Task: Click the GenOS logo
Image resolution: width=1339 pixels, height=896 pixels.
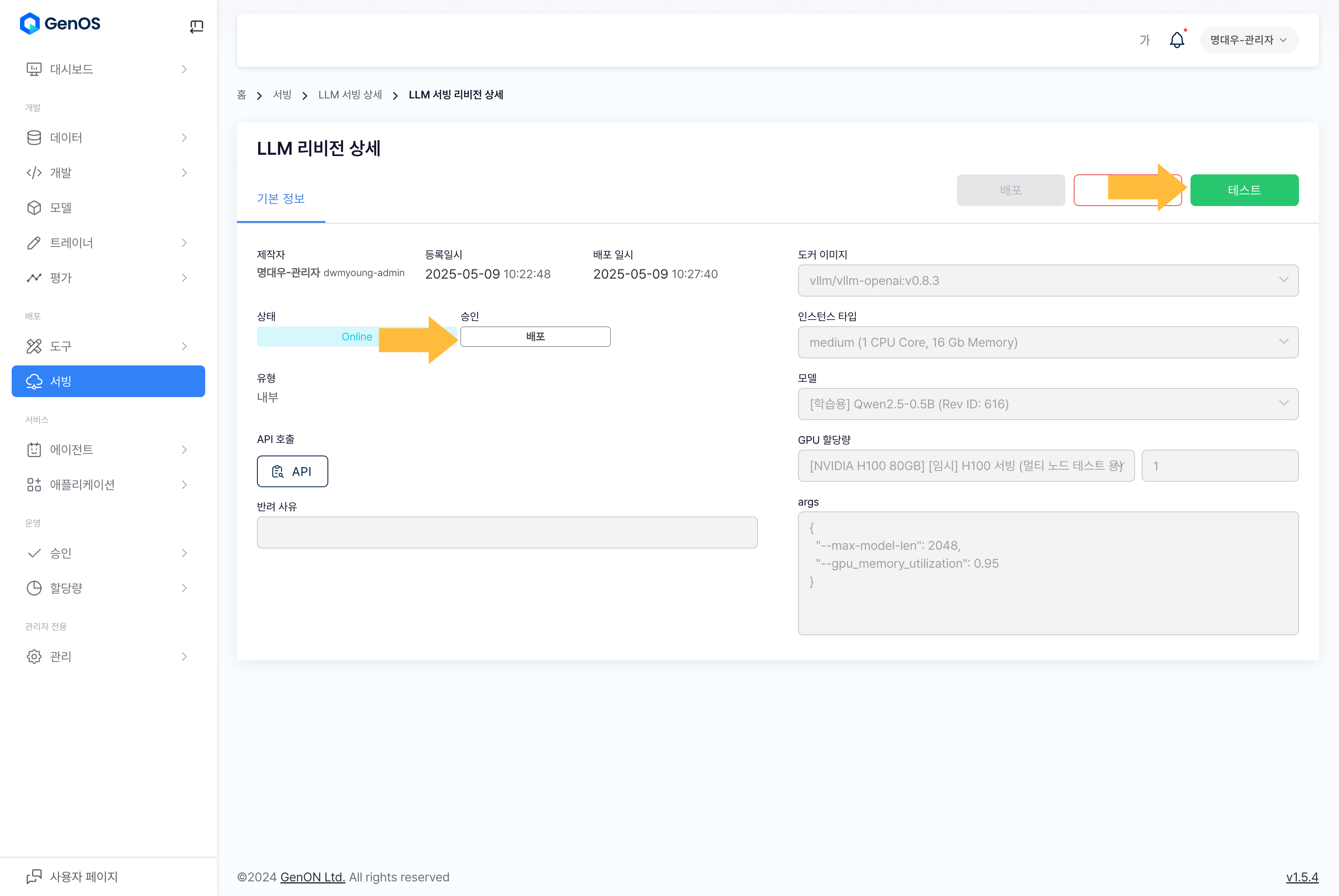Action: pyautogui.click(x=60, y=23)
